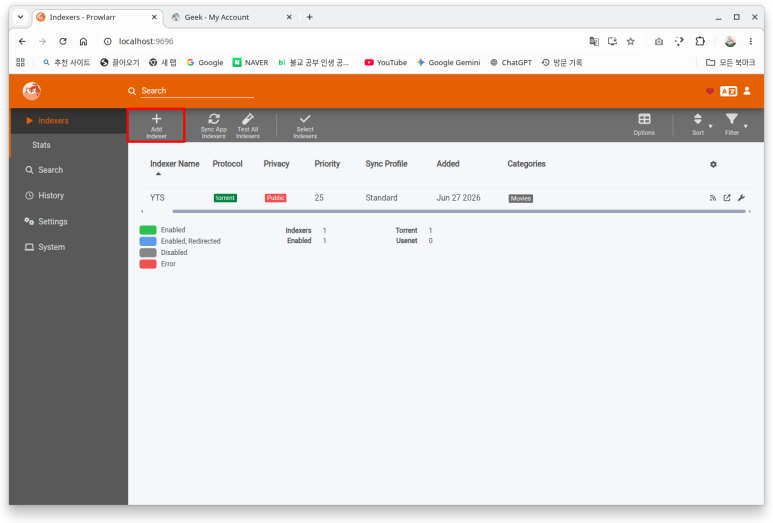Open translate page icon
Image resolution: width=773 pixels, height=523 pixels.
(x=594, y=41)
